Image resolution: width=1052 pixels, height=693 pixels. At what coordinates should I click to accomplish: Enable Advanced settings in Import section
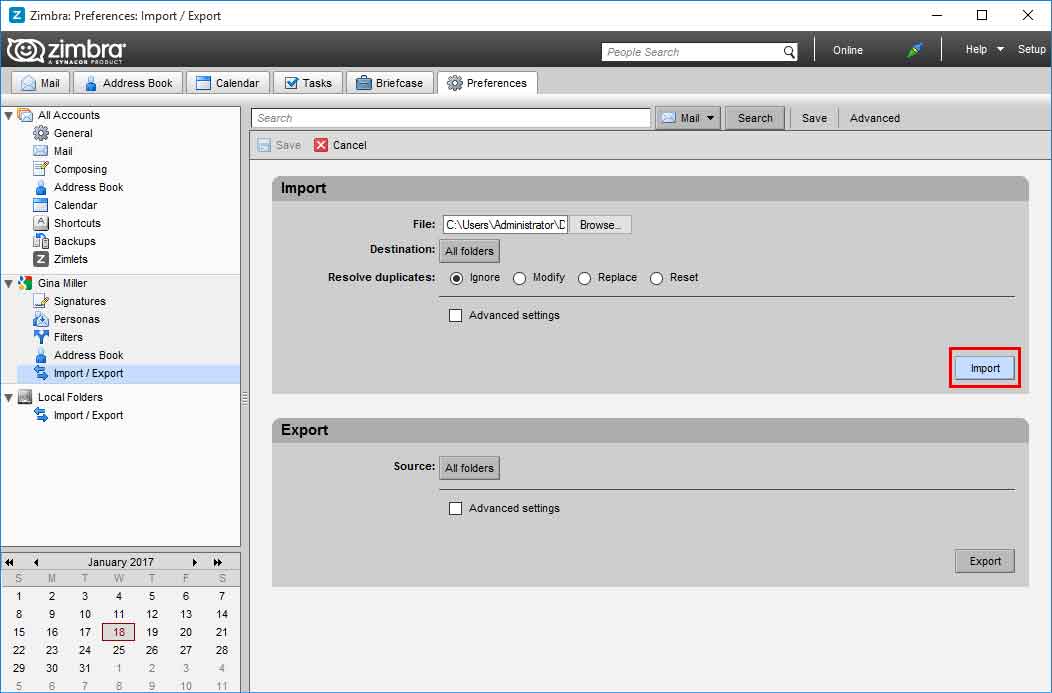(x=456, y=315)
